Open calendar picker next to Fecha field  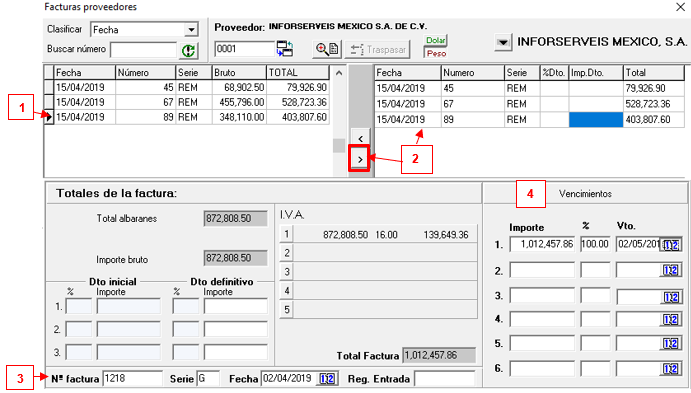point(327,379)
